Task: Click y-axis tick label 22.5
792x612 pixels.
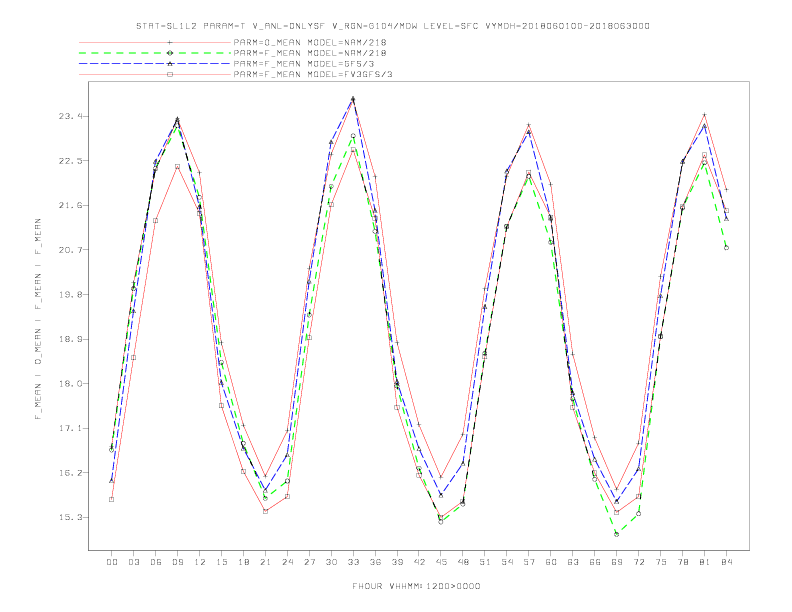Action: 70,161
